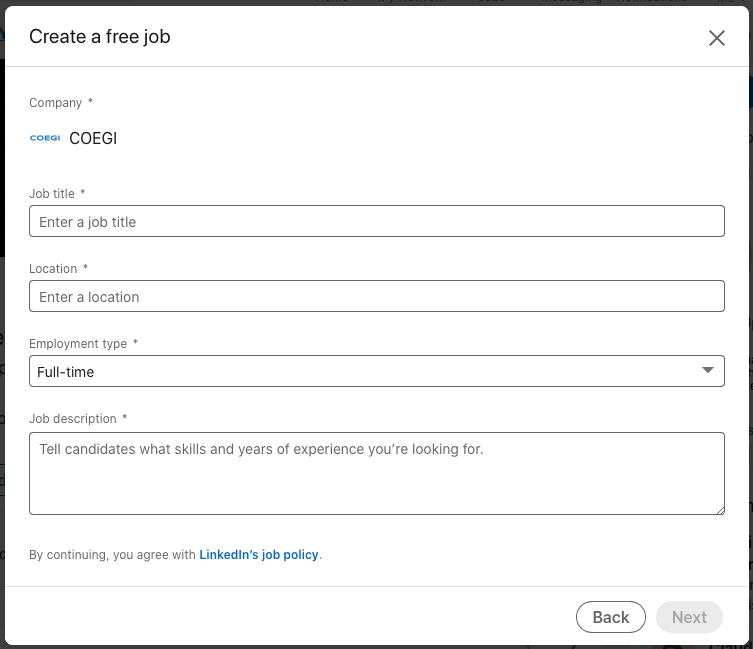Screen dimensions: 753x649
Task: Click the Company field label
Action: click(55, 102)
